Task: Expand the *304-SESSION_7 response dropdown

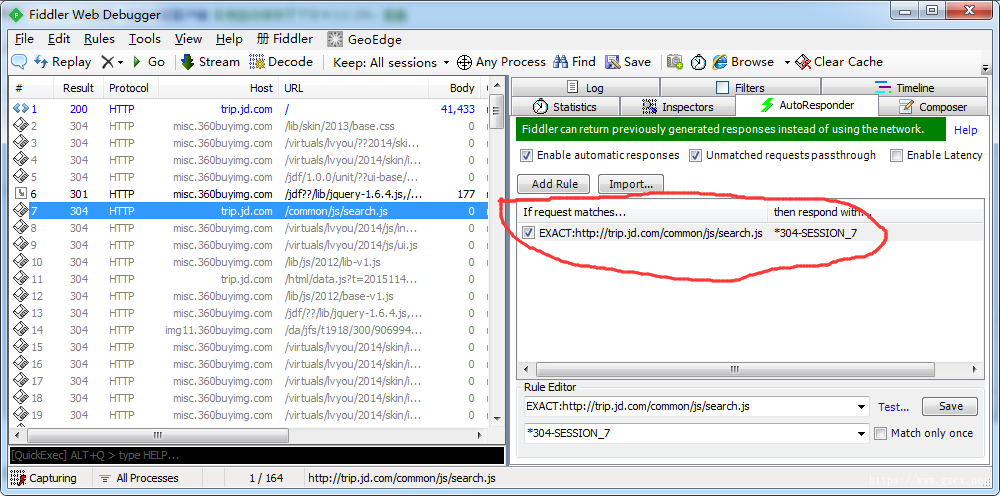Action: 862,434
